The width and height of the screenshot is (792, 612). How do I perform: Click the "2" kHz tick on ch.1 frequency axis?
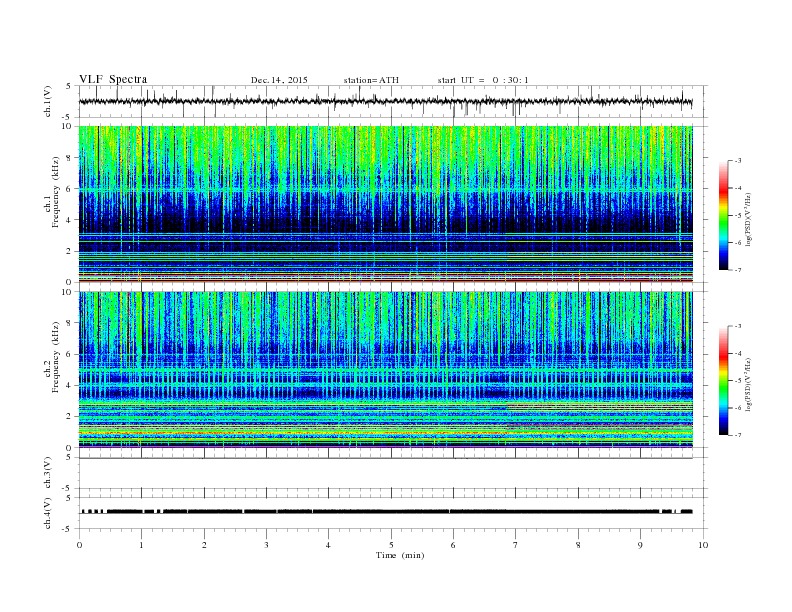(x=69, y=251)
